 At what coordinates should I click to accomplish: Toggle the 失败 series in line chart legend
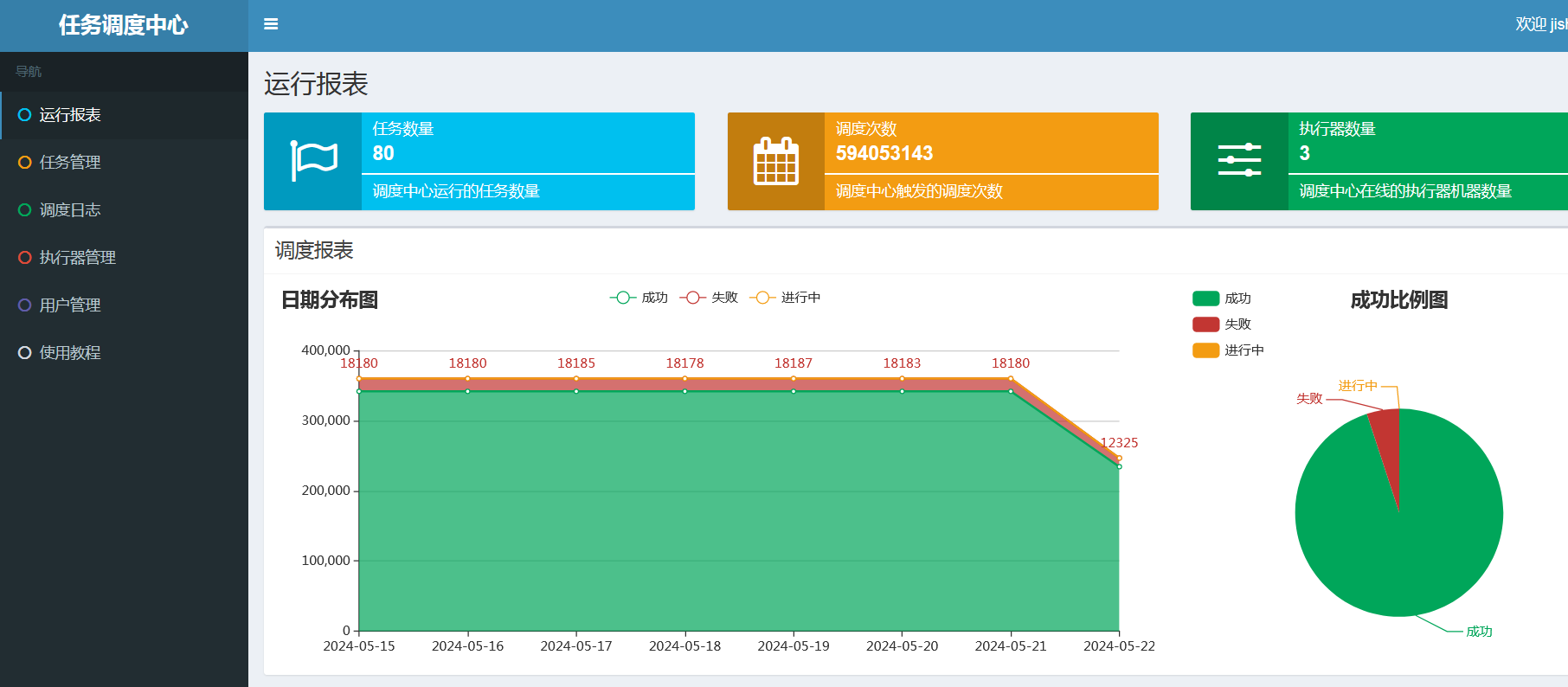click(709, 298)
